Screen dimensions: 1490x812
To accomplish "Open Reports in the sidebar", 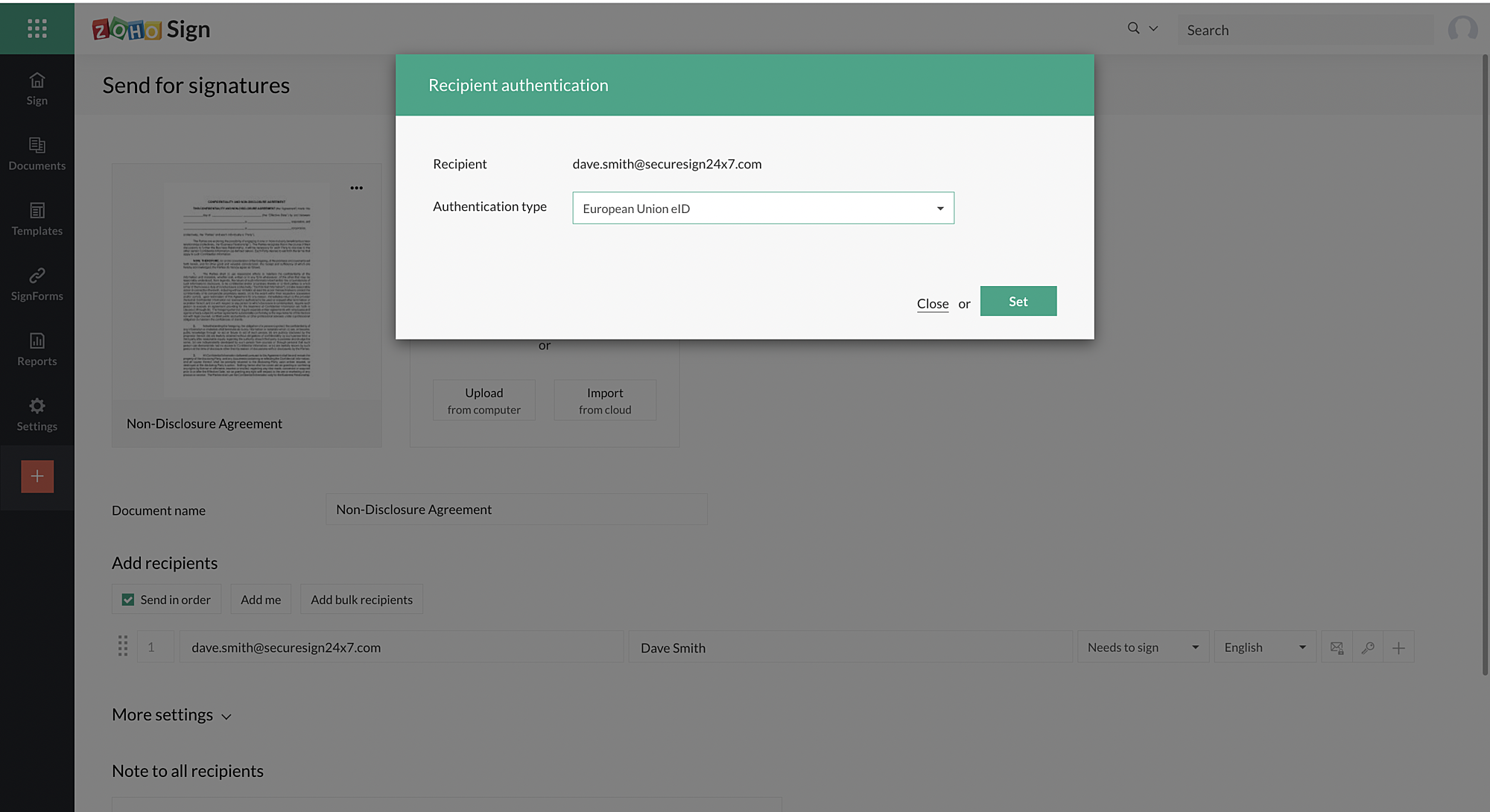I will (37, 349).
